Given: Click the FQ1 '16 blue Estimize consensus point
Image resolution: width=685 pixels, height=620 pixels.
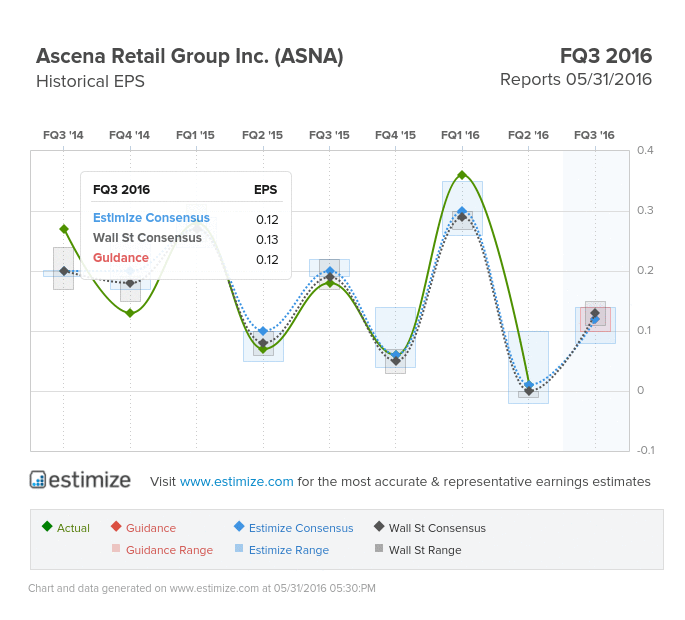Looking at the screenshot, I should click(462, 211).
